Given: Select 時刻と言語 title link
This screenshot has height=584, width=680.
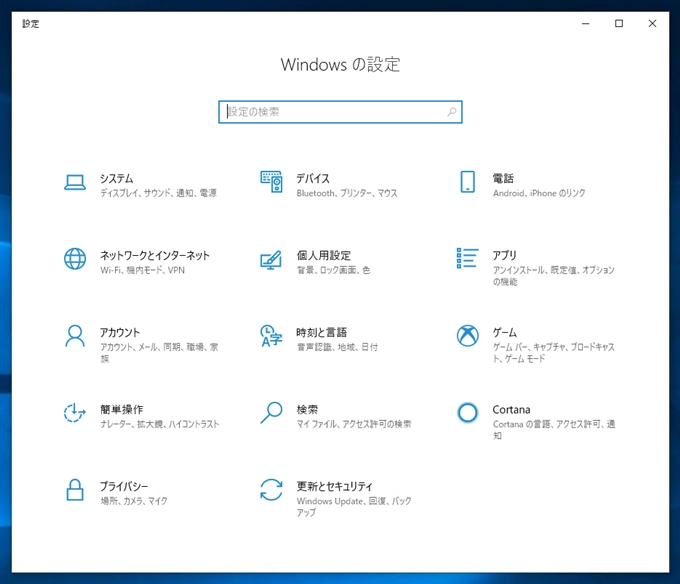Looking at the screenshot, I should (322, 333).
